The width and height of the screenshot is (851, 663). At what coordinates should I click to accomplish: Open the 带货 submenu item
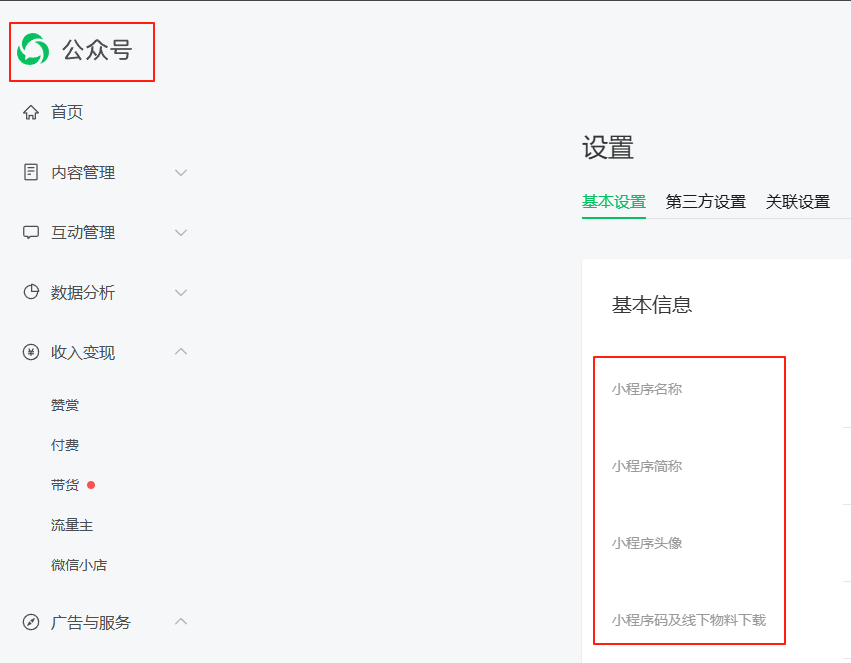(x=65, y=485)
